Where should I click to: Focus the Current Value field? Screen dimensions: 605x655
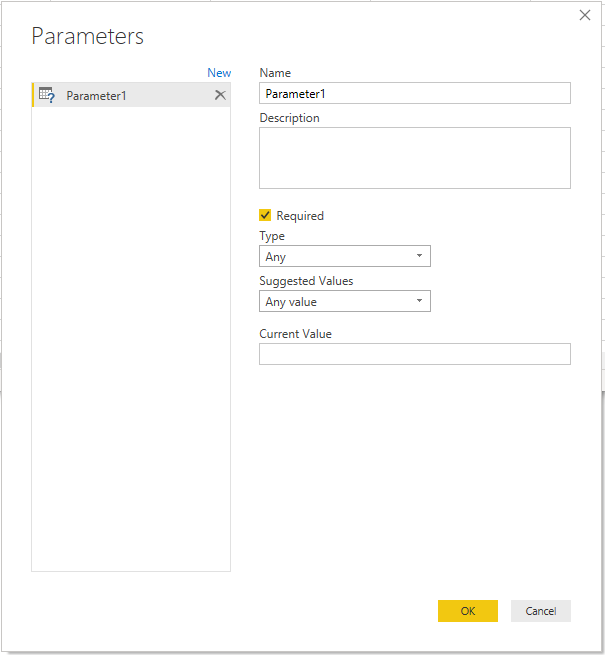tap(415, 354)
